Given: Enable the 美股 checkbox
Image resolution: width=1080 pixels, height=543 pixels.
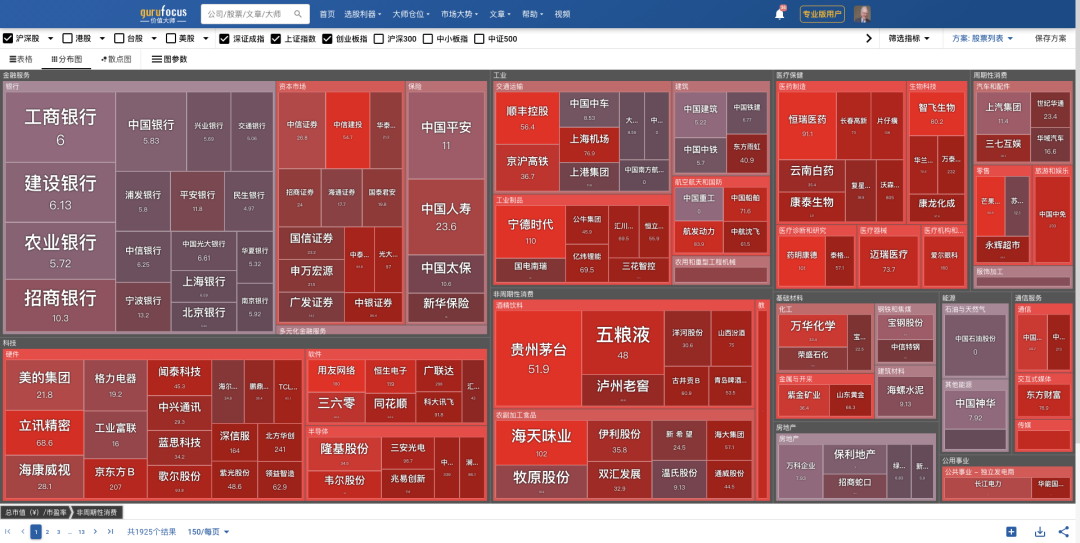Looking at the screenshot, I should [171, 39].
